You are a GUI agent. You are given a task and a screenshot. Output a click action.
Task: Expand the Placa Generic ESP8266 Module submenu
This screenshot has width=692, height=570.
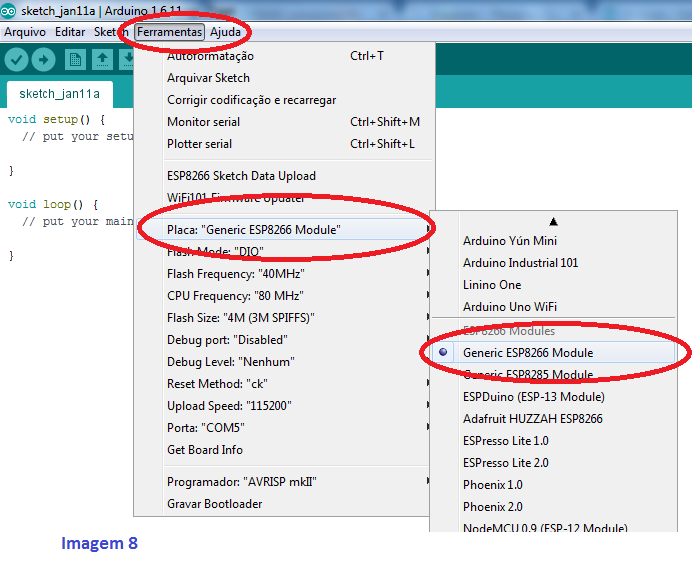[x=283, y=230]
